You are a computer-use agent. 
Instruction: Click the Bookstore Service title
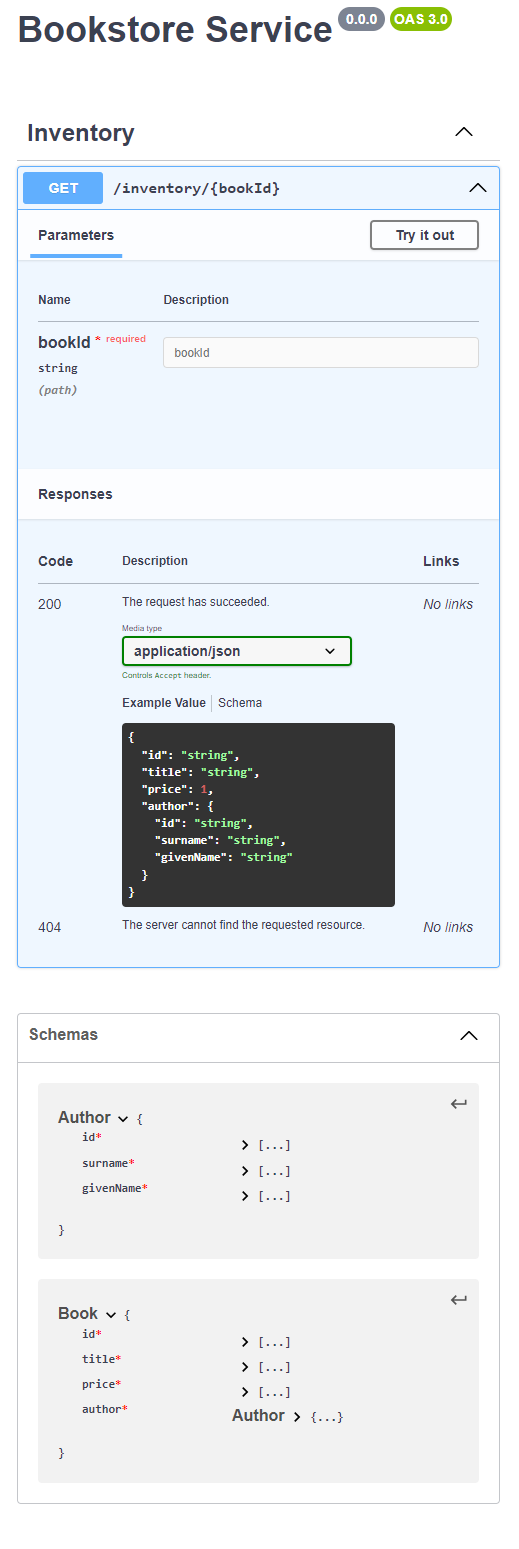click(175, 30)
